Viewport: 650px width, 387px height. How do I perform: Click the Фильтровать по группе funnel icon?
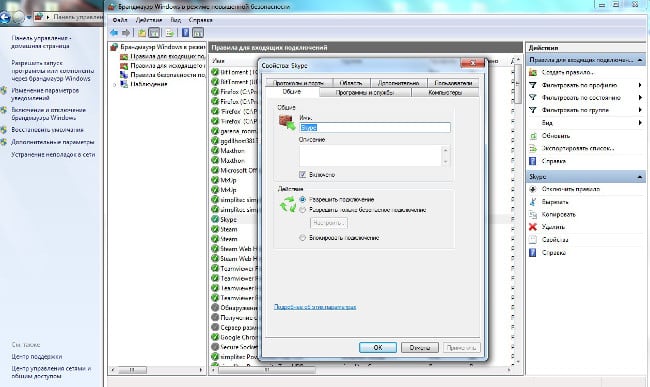coord(533,110)
